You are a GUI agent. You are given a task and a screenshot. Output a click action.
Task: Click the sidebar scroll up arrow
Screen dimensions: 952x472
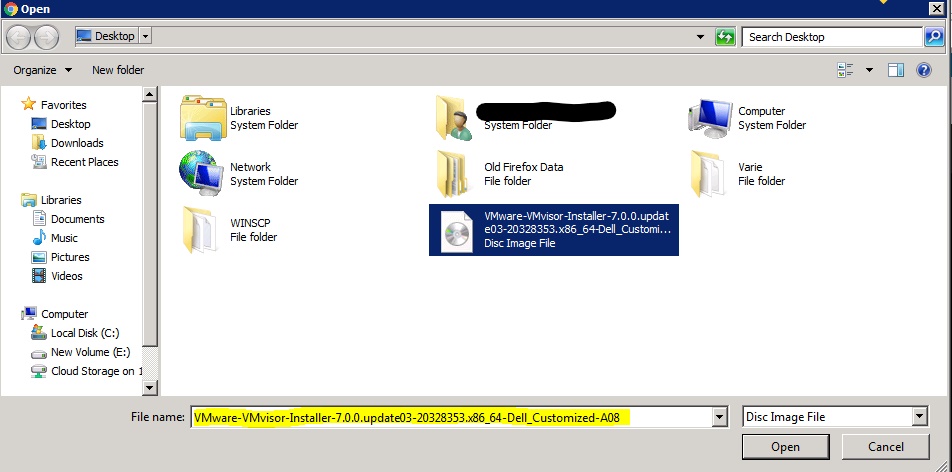coord(149,94)
